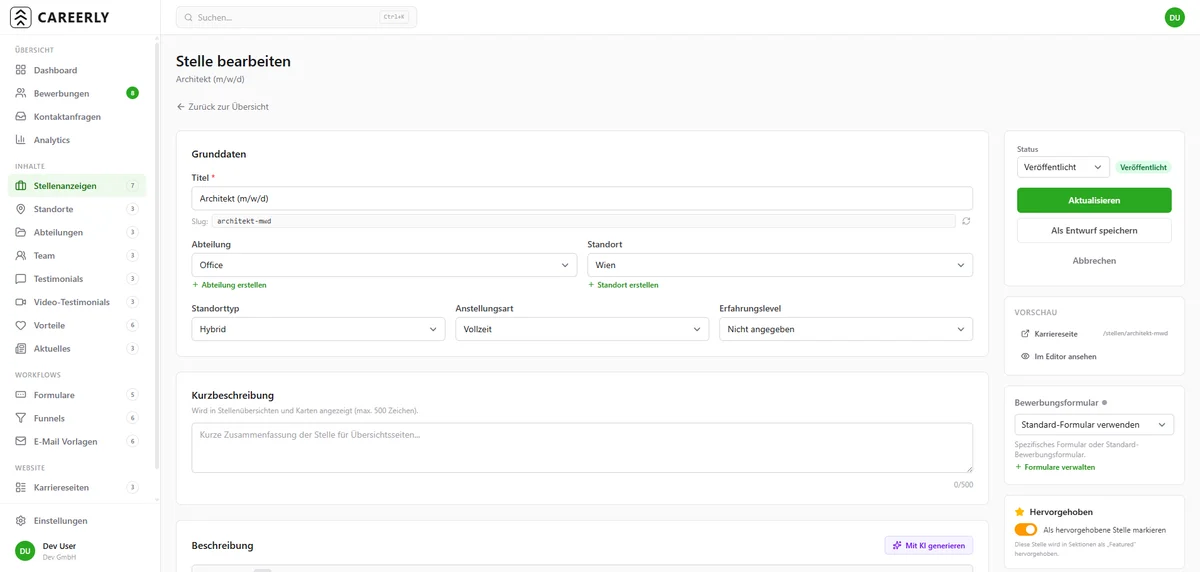Click the Analytics bar chart icon
Viewport: 1200px width, 572px height.
[x=21, y=140]
